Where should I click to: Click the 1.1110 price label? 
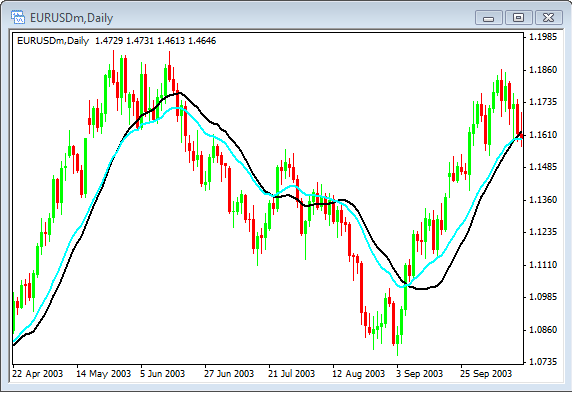click(543, 264)
